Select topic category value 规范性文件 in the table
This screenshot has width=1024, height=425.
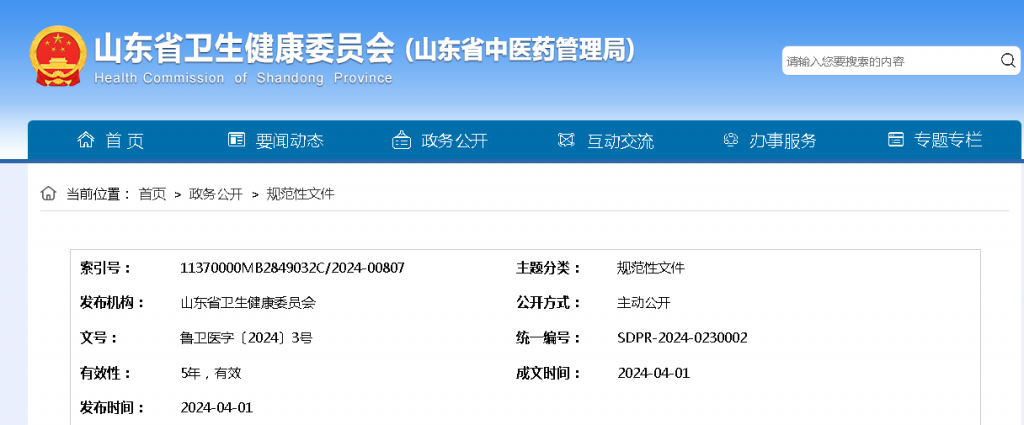(651, 268)
